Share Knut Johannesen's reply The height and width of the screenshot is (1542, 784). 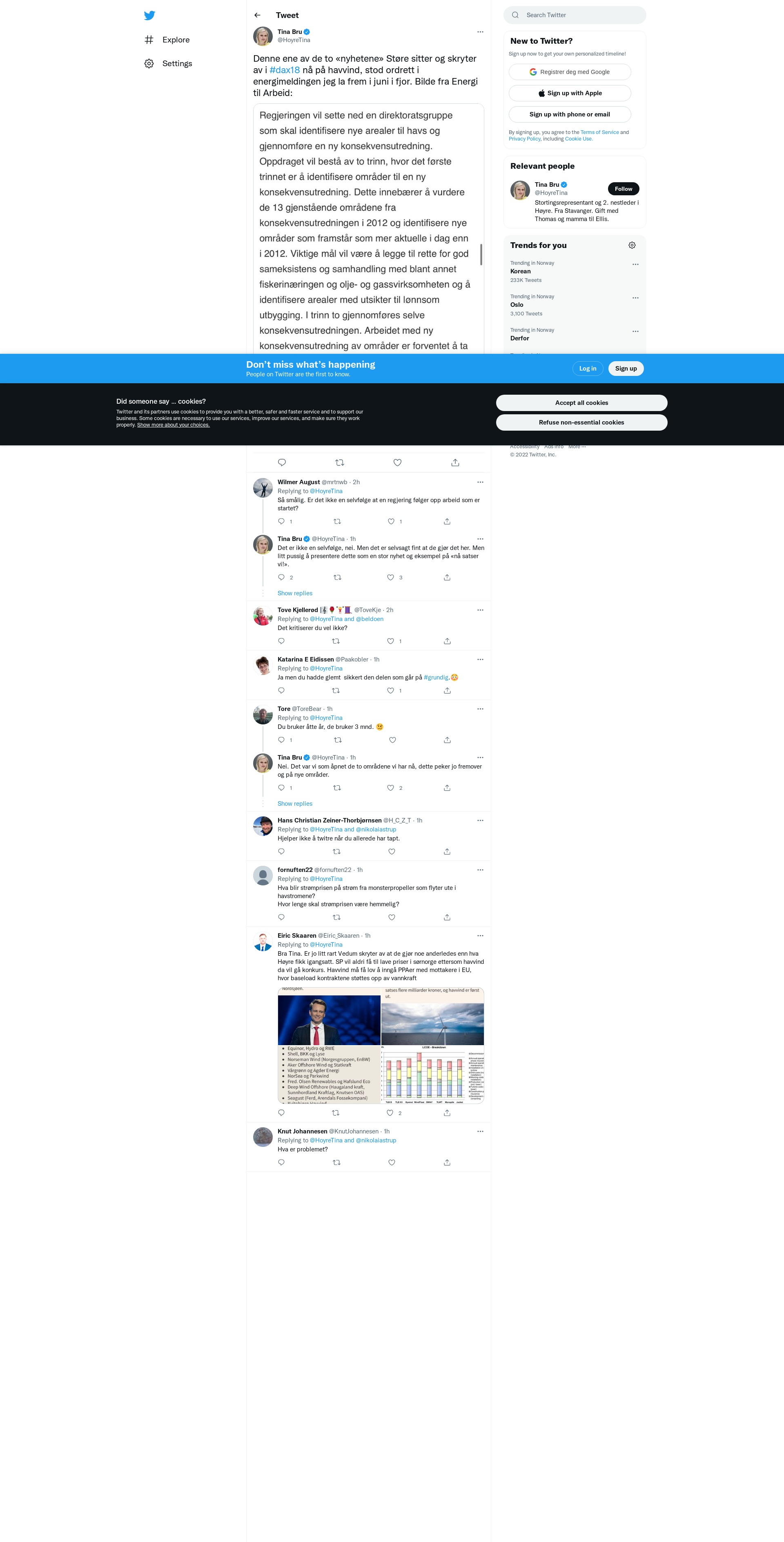pyautogui.click(x=447, y=1162)
